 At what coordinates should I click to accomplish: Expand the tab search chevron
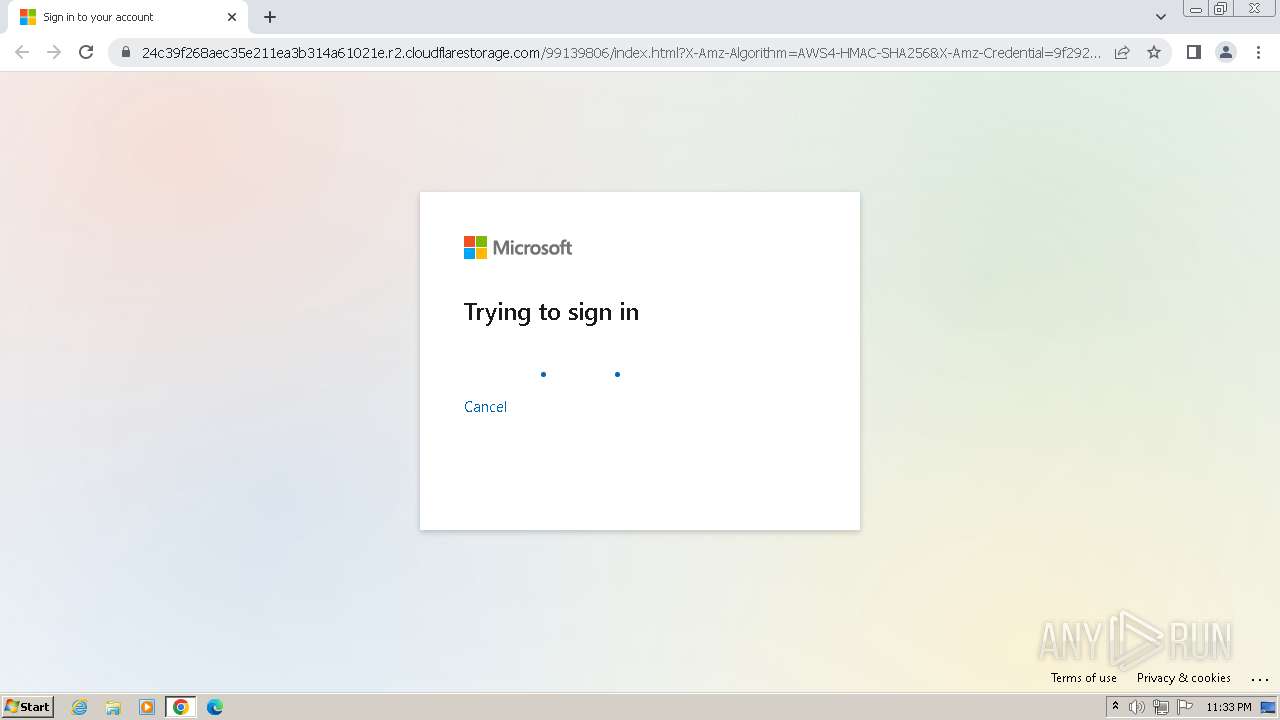point(1160,17)
